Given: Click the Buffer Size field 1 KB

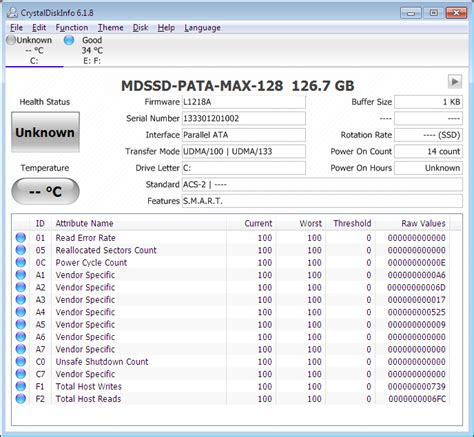Looking at the screenshot, I should 429,102.
